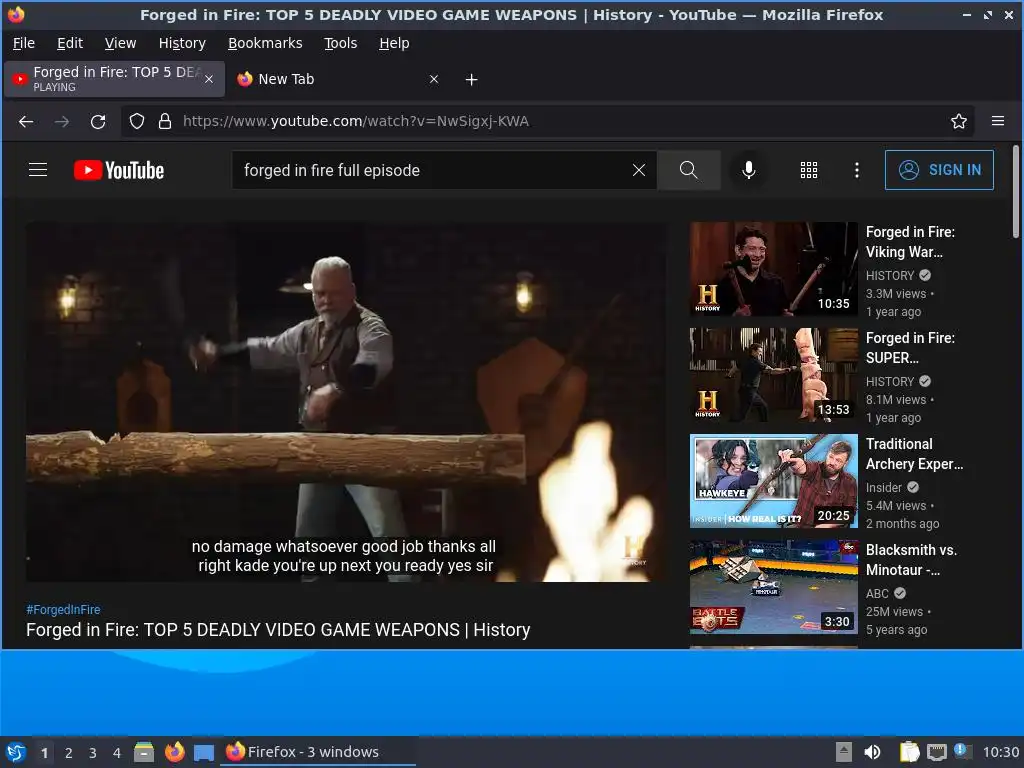Image resolution: width=1024 pixels, height=768 pixels.
Task: Open the network monitor tray icon
Action: click(x=937, y=752)
